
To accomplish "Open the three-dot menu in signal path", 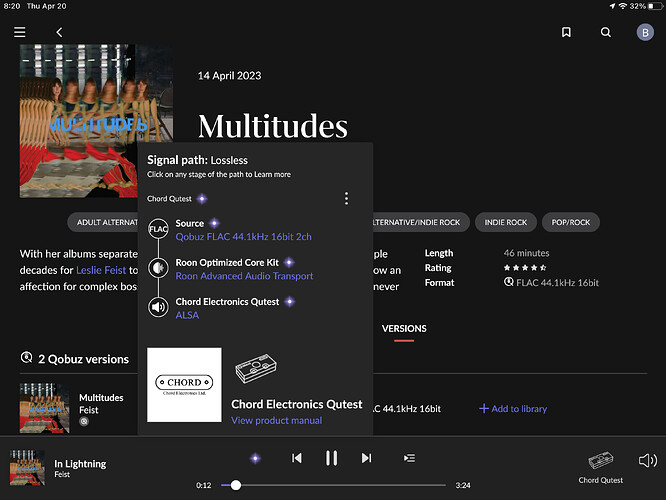I will 347,198.
